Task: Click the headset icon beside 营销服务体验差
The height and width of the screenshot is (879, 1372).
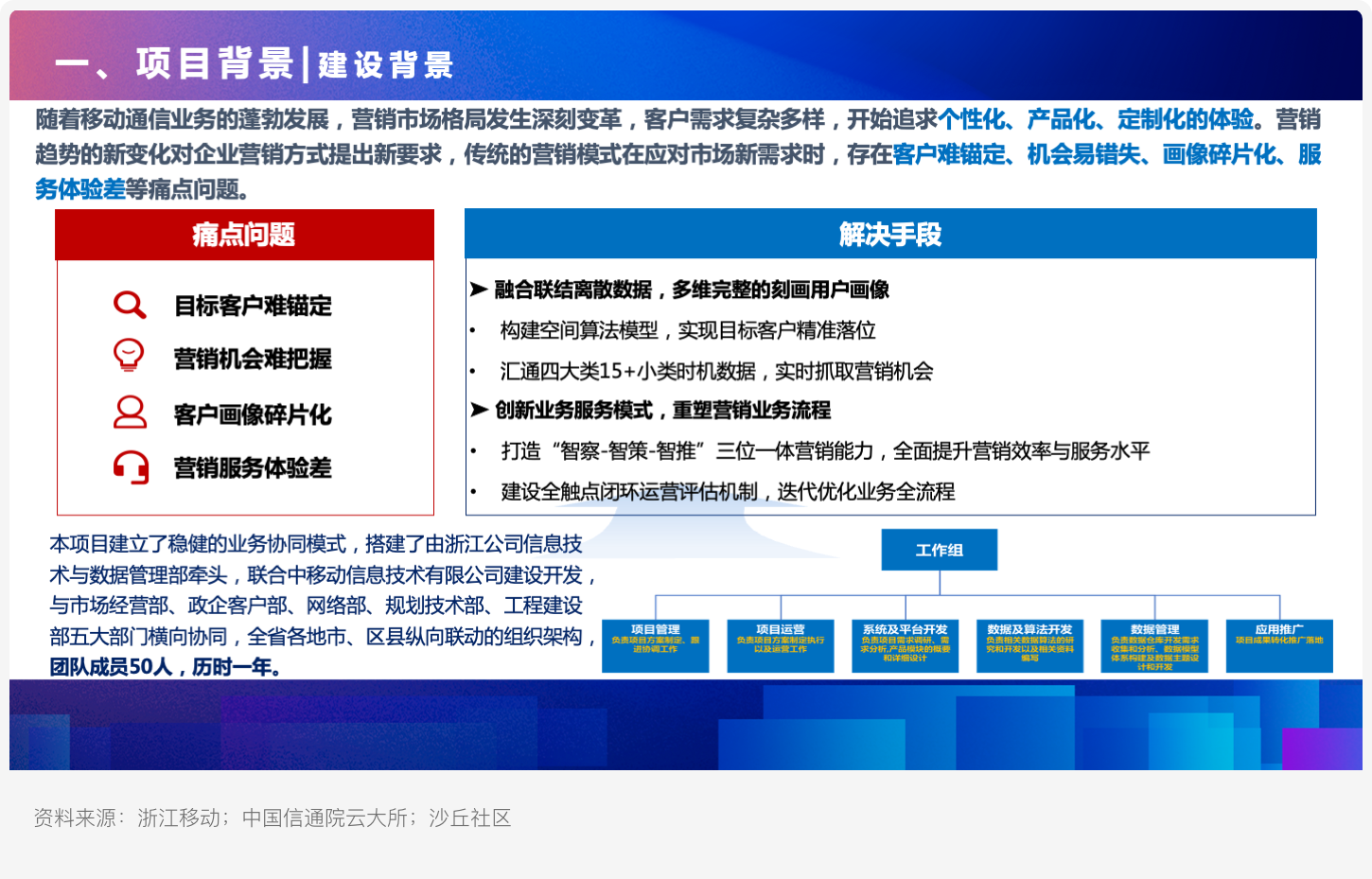Action: tap(131, 466)
